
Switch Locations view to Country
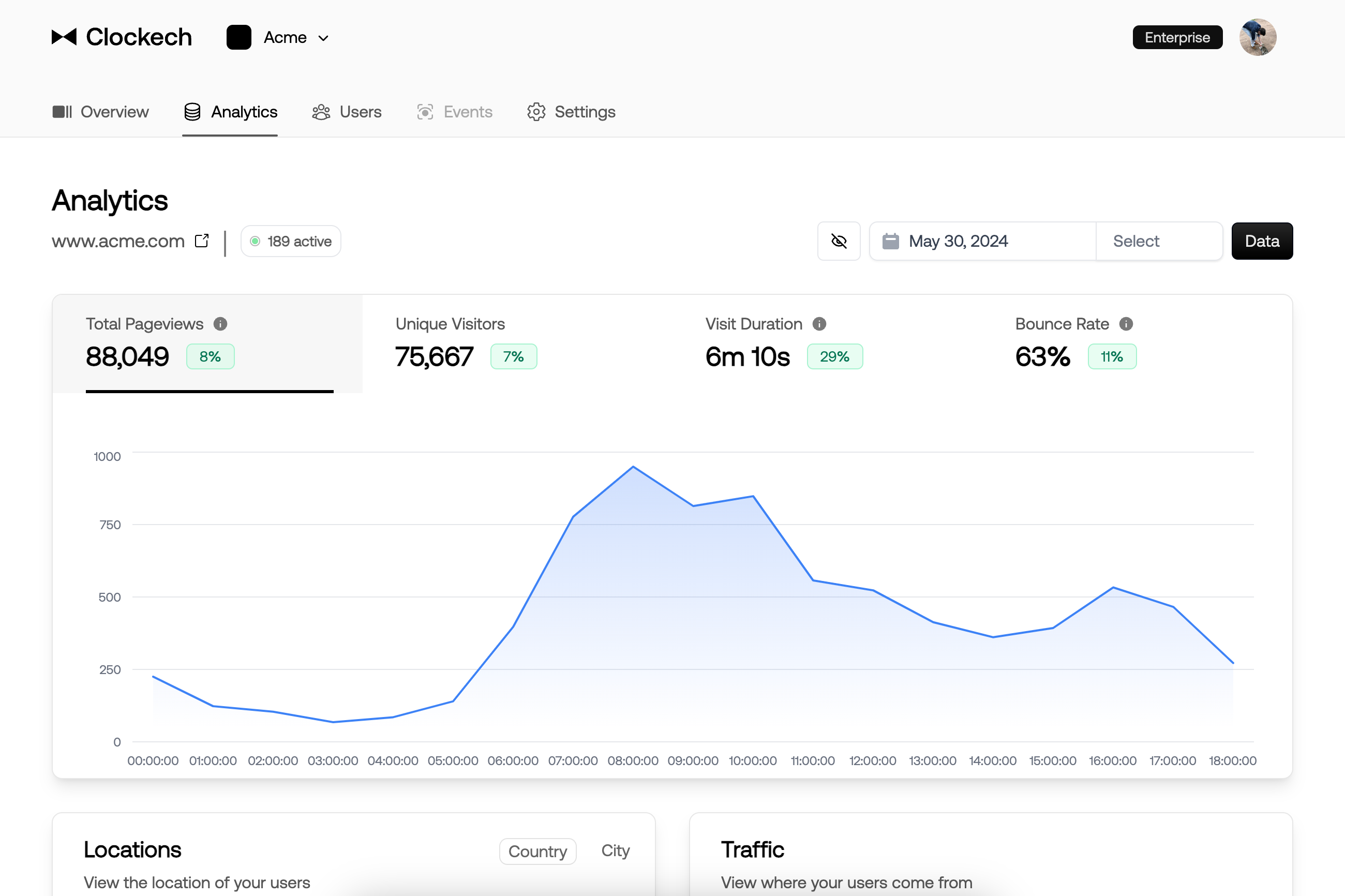click(537, 851)
